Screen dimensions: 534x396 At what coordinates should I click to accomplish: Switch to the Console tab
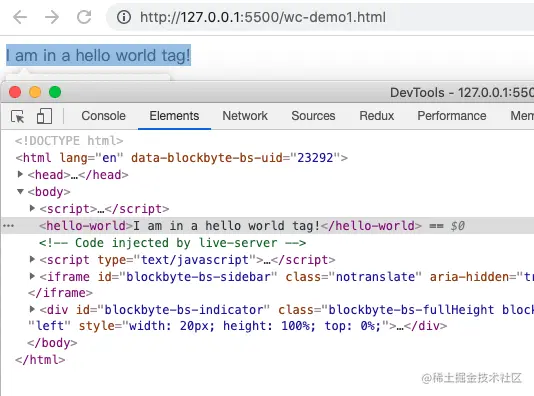pos(104,116)
